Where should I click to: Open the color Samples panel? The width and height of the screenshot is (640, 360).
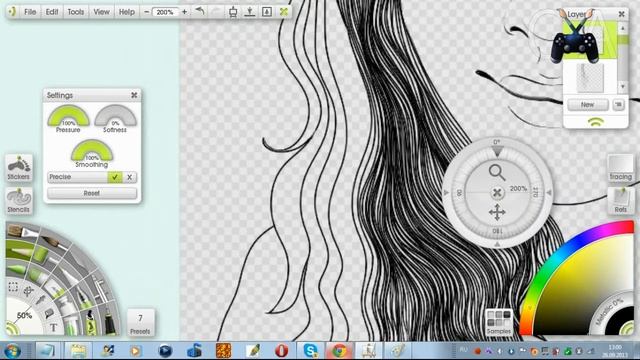(x=499, y=322)
